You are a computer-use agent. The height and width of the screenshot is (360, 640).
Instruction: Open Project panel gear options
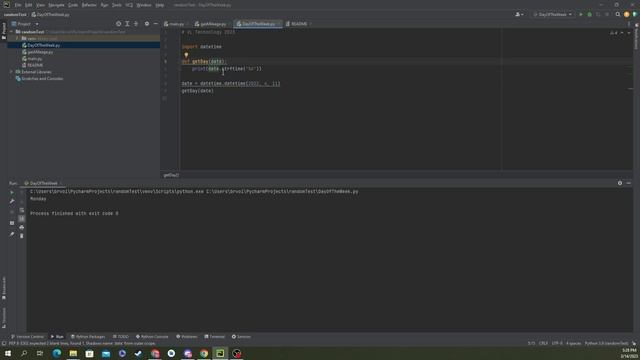[147, 24]
